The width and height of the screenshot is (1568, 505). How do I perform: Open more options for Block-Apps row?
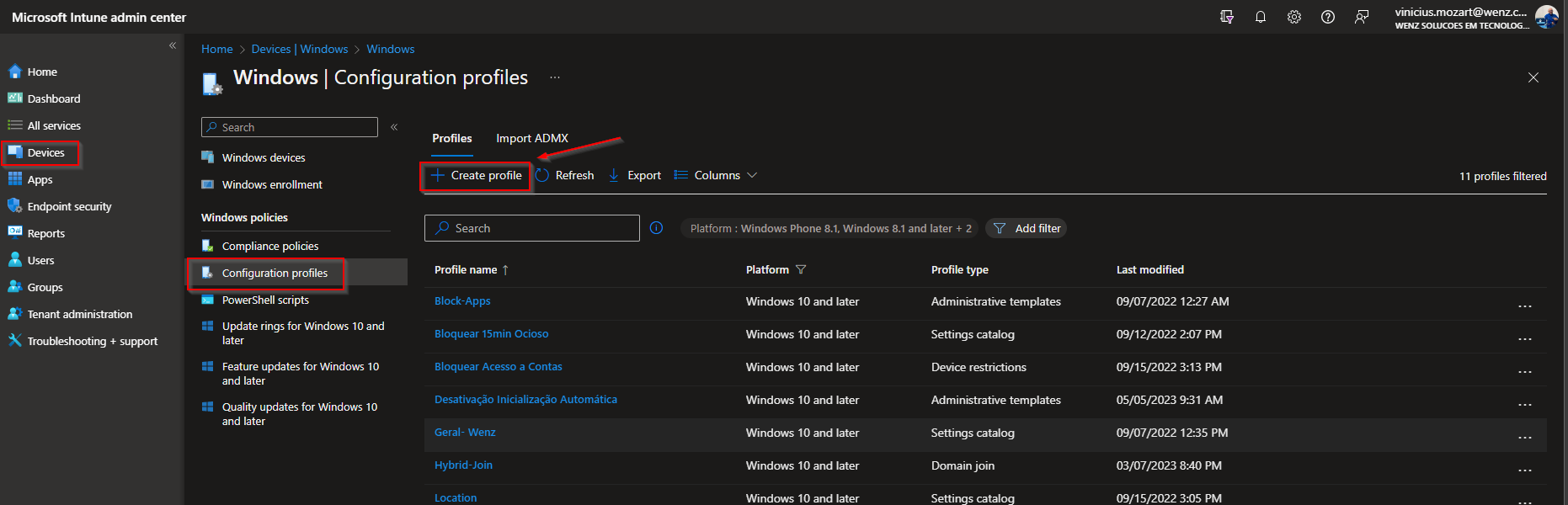pyautogui.click(x=1524, y=306)
